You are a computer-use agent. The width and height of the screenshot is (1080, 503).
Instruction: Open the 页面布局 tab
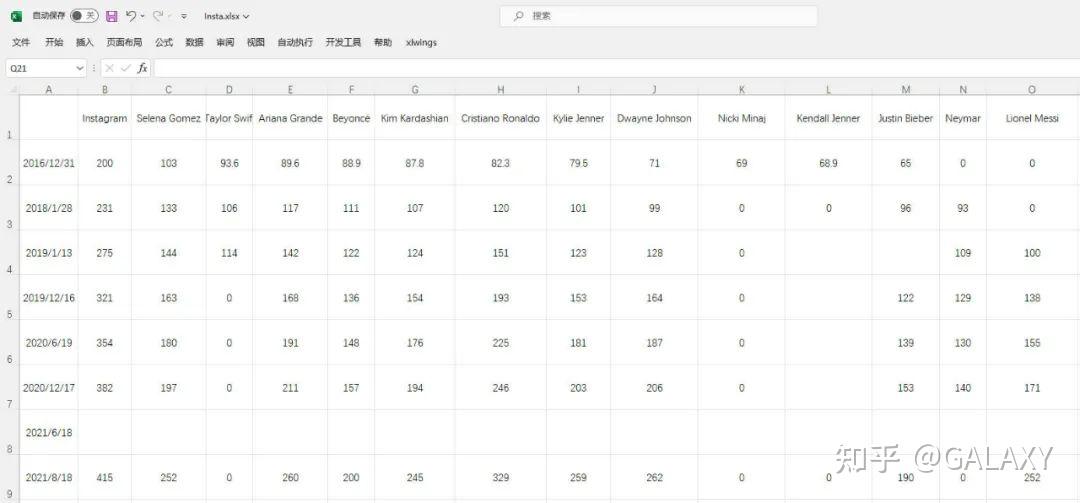[x=124, y=43]
